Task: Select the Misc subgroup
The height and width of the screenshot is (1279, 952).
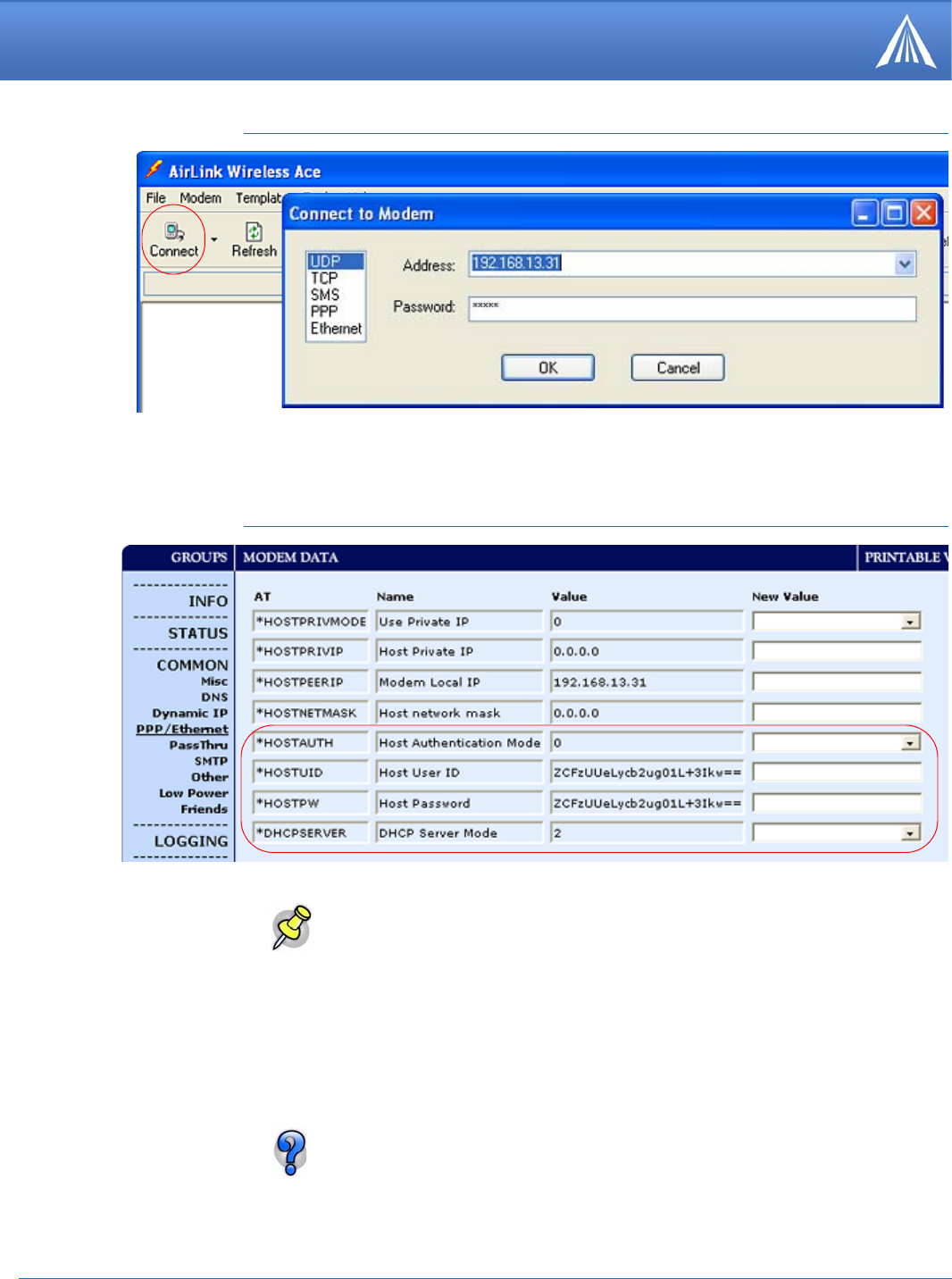Action: (214, 681)
